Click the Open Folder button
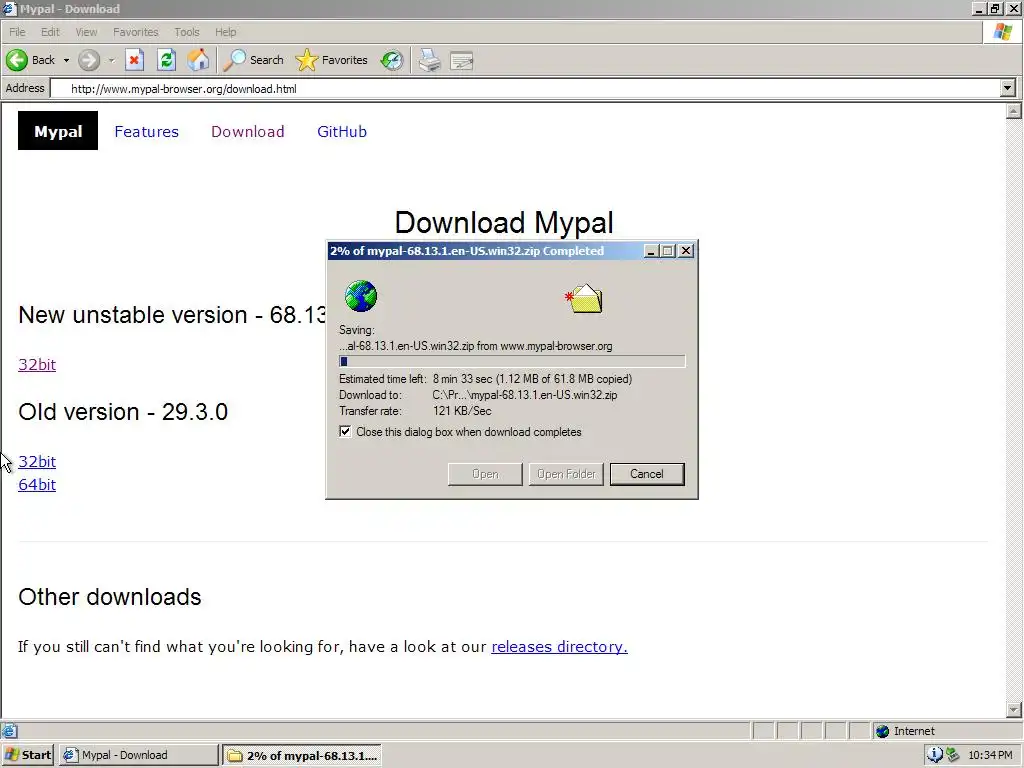This screenshot has width=1024, height=768. [566, 474]
